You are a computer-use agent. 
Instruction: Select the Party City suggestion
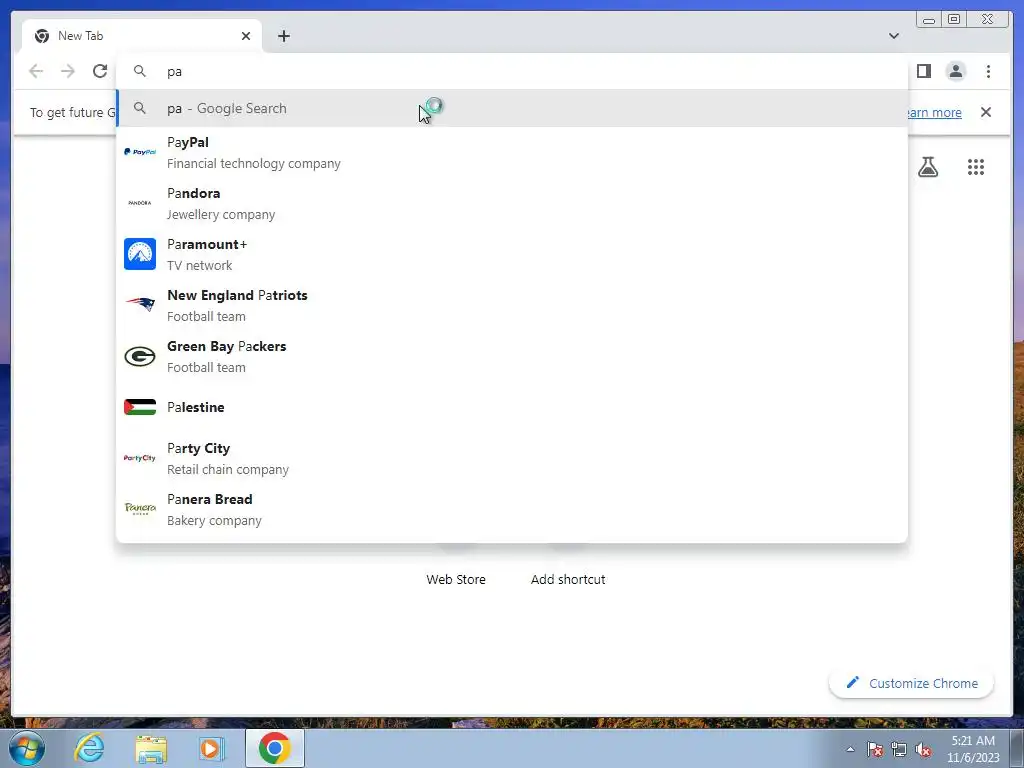tap(512, 458)
